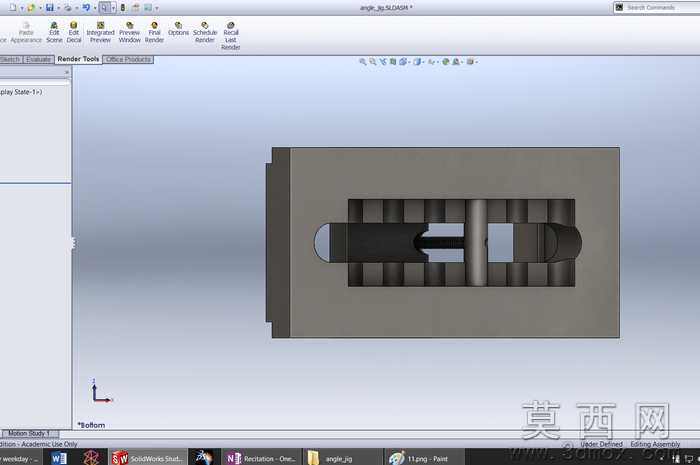The width and height of the screenshot is (700, 465).
Task: Switch to SolidWorks Student in the taskbar
Action: pos(147,458)
